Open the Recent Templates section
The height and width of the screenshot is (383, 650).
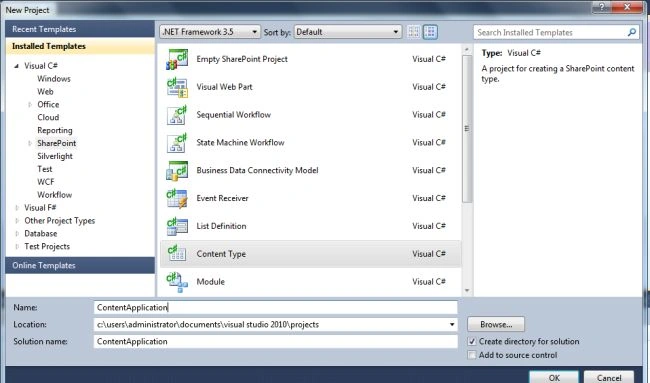coord(80,29)
